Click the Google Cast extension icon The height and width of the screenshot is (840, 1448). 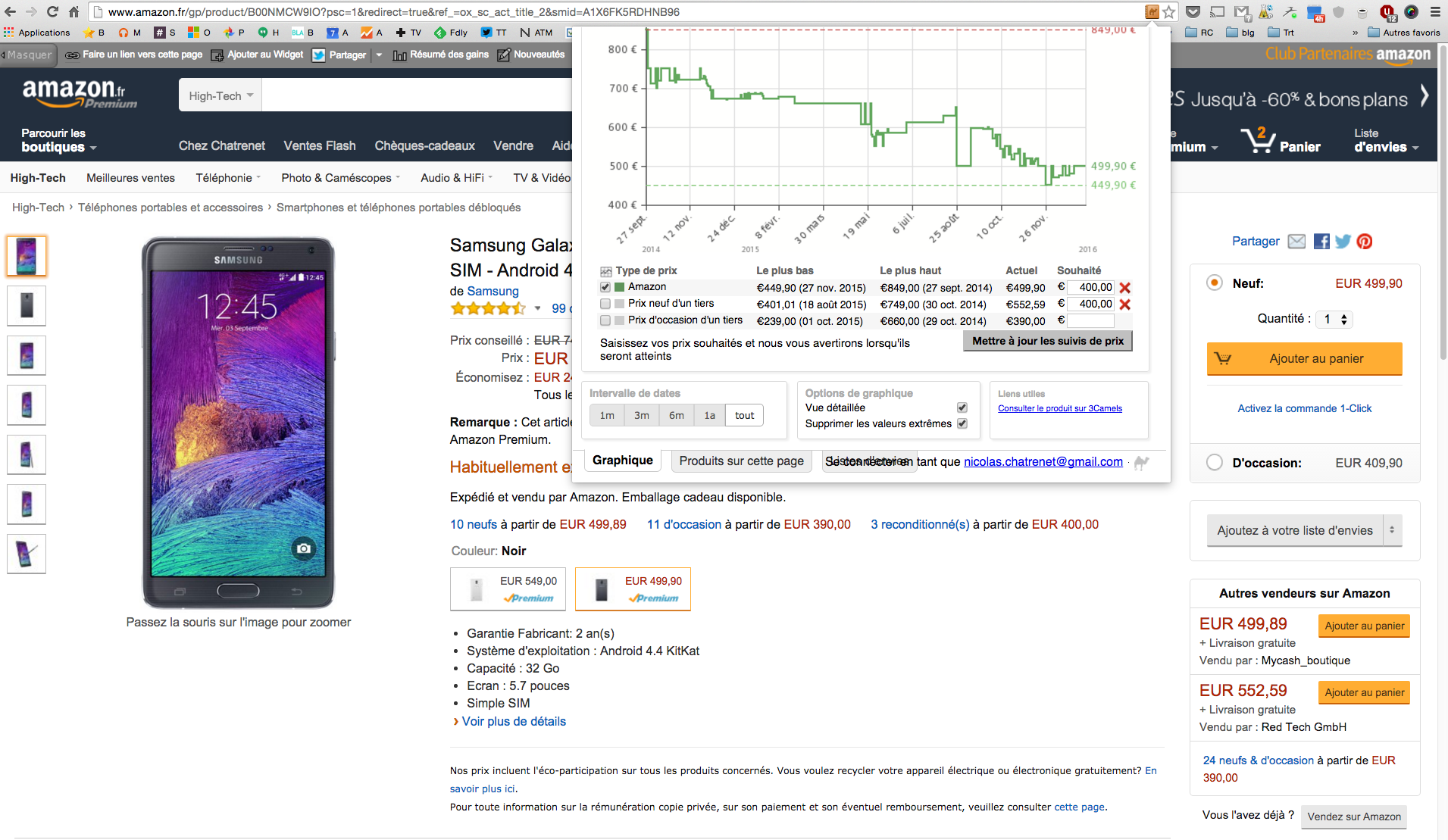(x=1217, y=11)
